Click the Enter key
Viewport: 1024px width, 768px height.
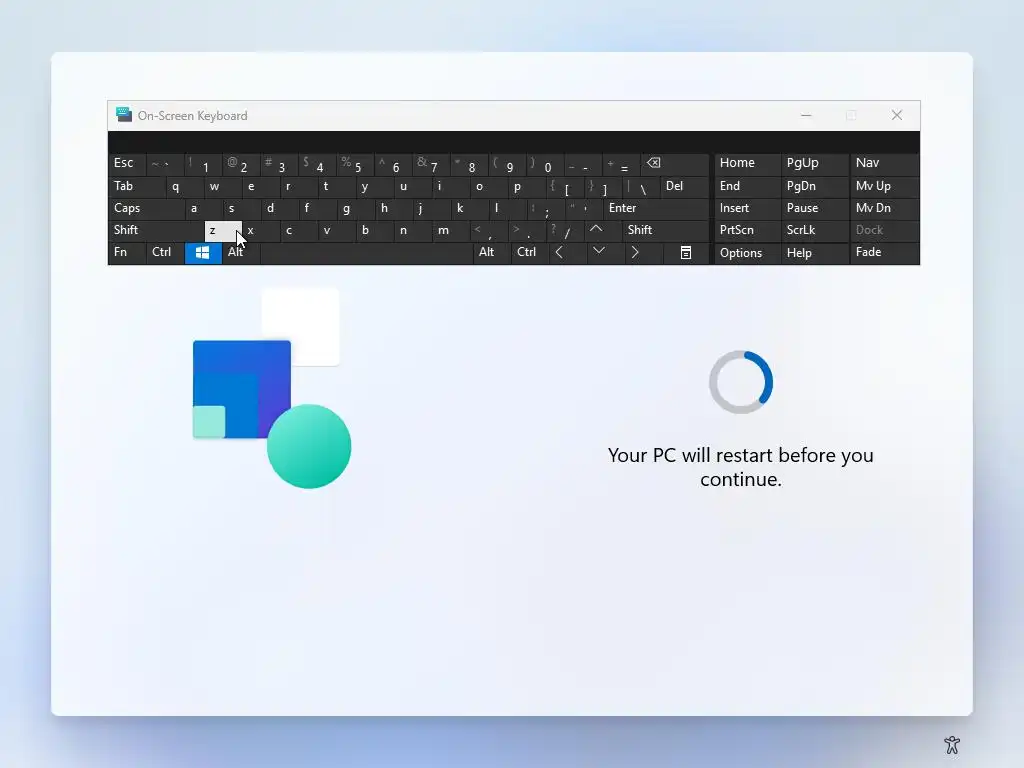click(656, 208)
